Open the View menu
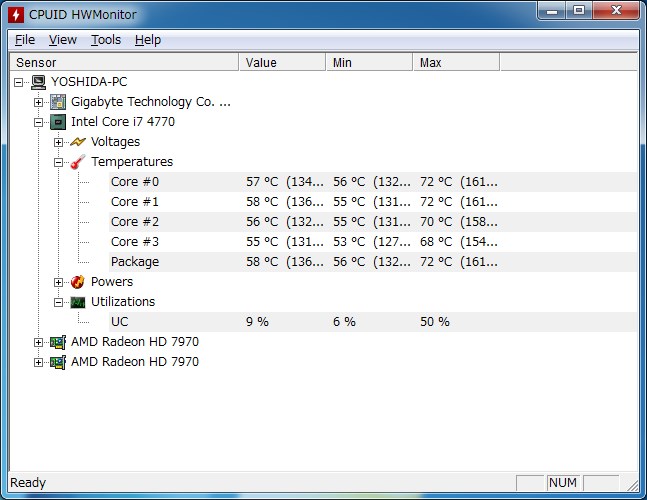 coord(63,40)
